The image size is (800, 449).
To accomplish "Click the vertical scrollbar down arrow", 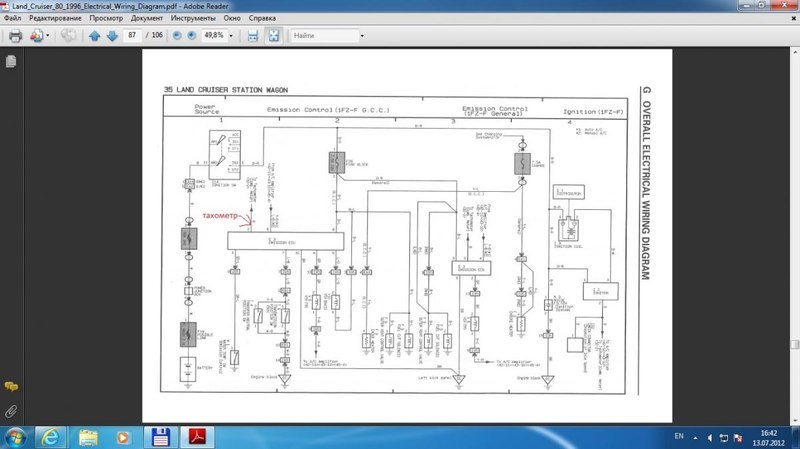I will click(x=795, y=420).
